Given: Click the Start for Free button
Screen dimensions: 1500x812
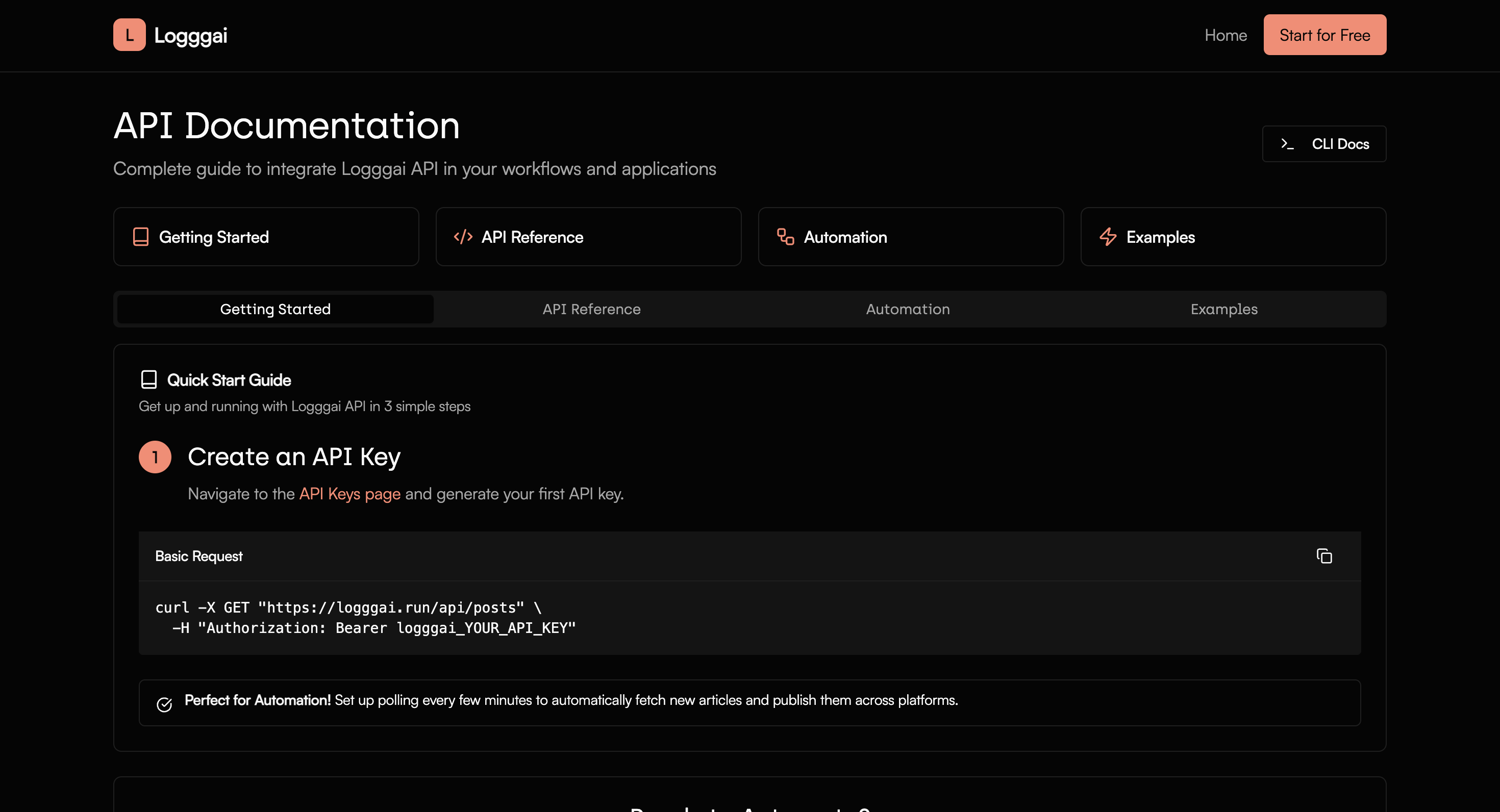Looking at the screenshot, I should pyautogui.click(x=1324, y=35).
